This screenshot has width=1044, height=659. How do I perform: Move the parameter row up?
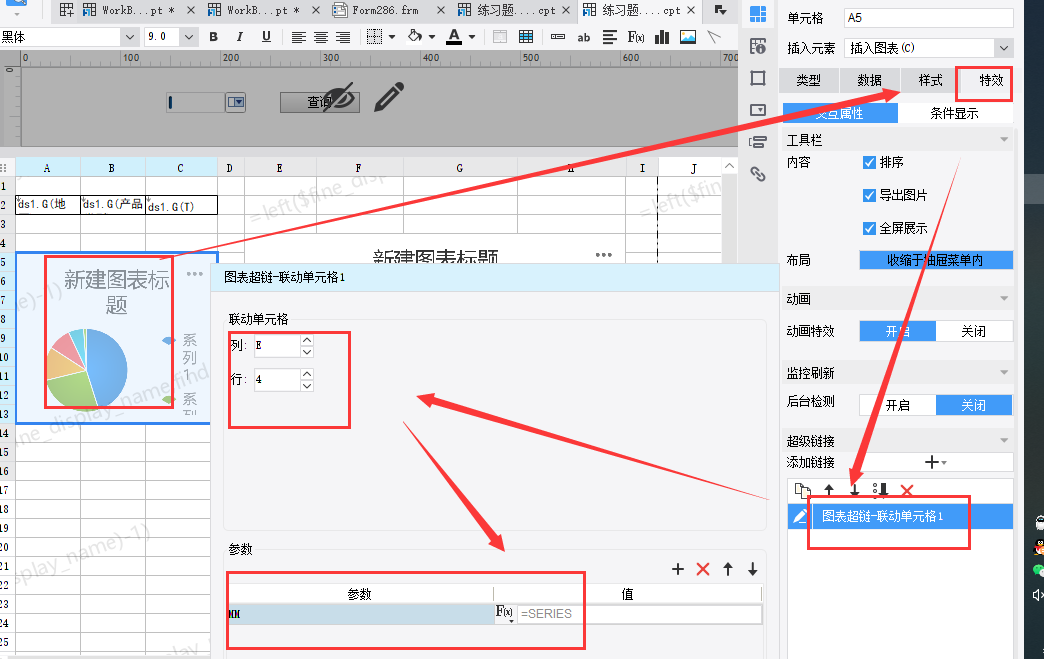pos(728,569)
